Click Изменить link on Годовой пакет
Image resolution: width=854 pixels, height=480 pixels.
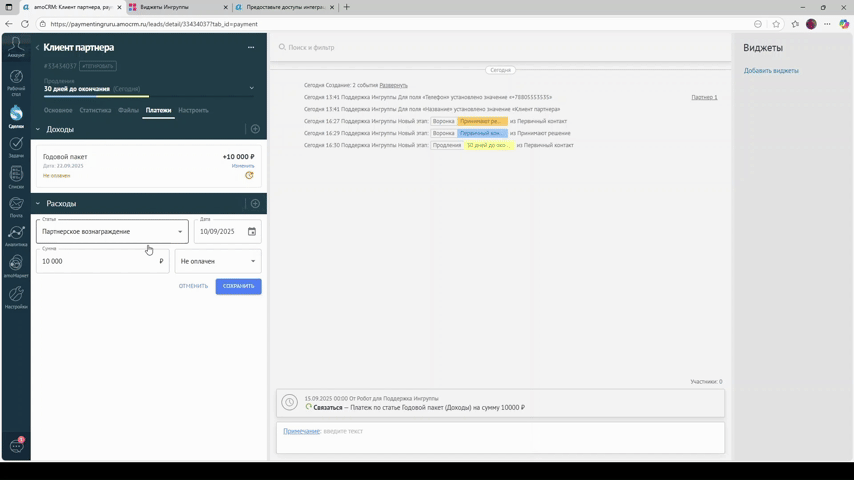click(x=243, y=166)
